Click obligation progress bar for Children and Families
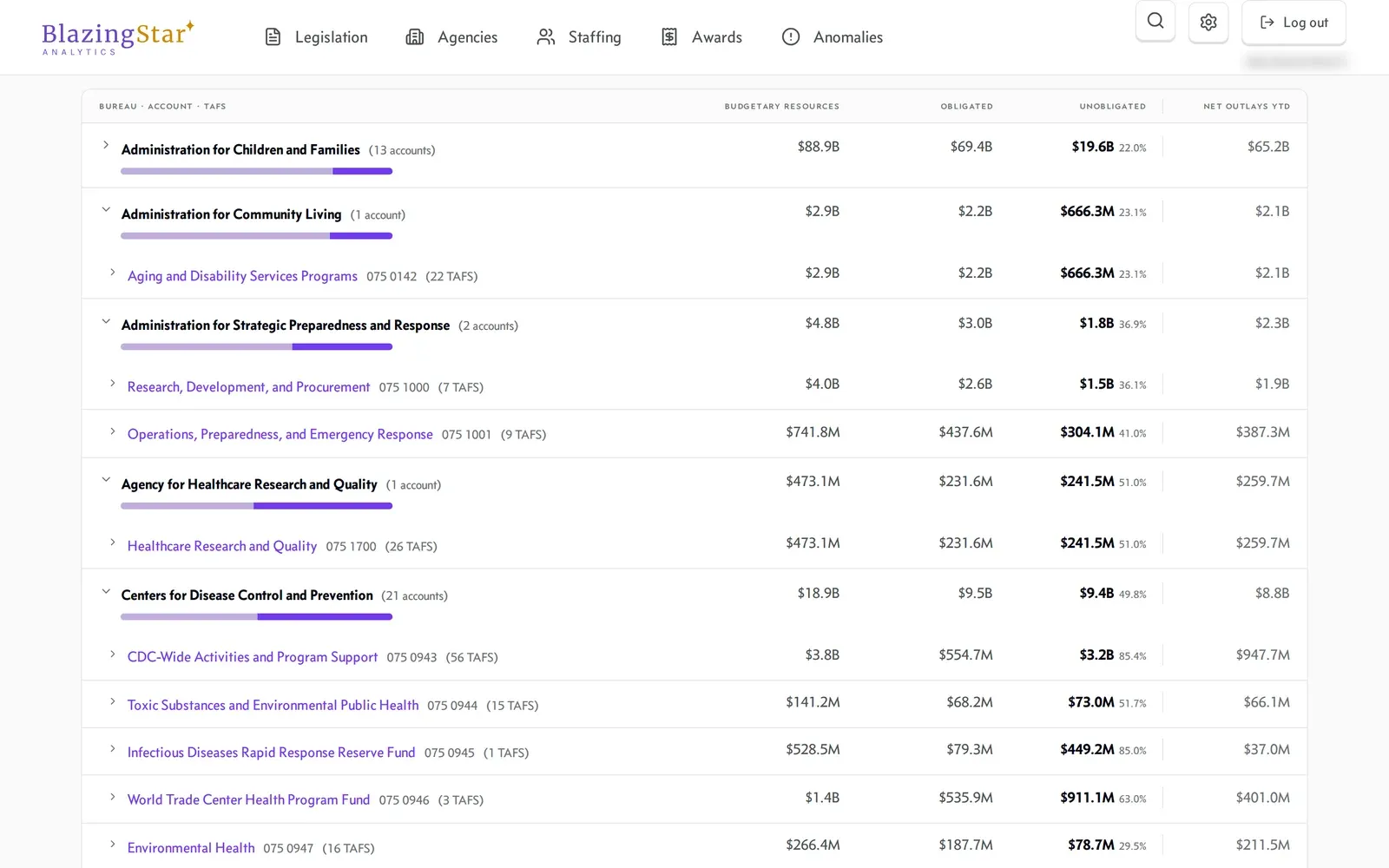 point(256,171)
